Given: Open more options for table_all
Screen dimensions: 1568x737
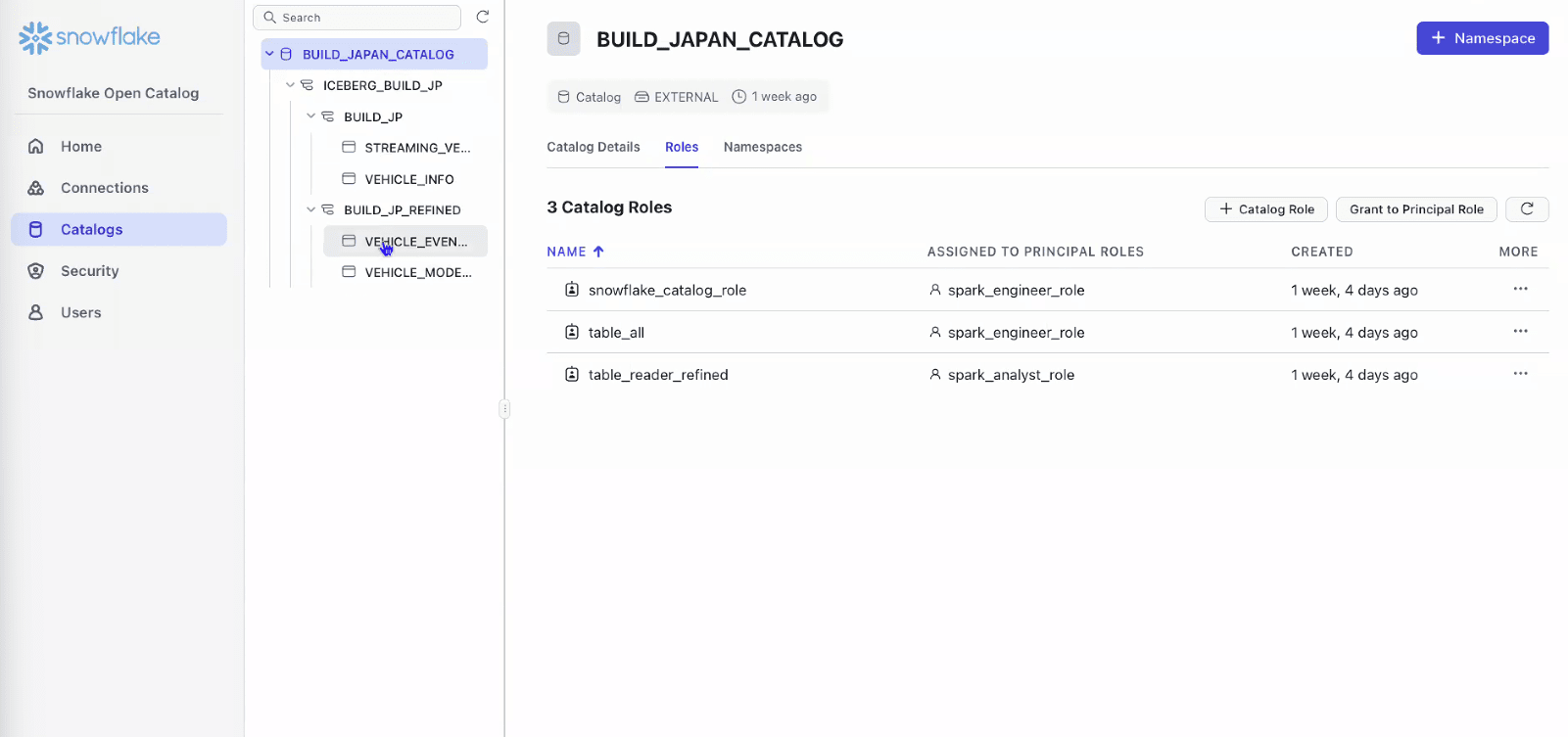Looking at the screenshot, I should click(1520, 331).
